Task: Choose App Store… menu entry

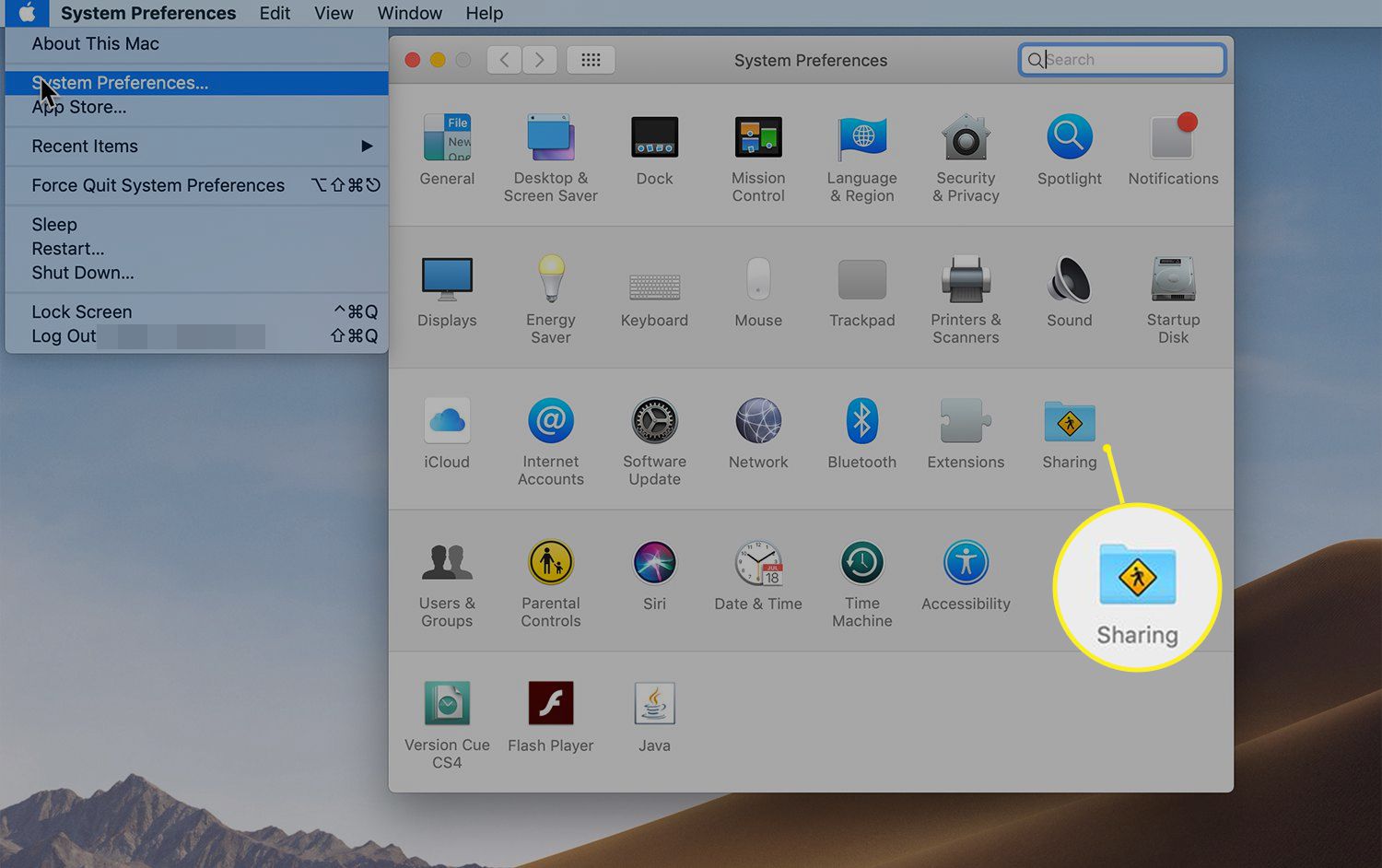Action: point(196,108)
